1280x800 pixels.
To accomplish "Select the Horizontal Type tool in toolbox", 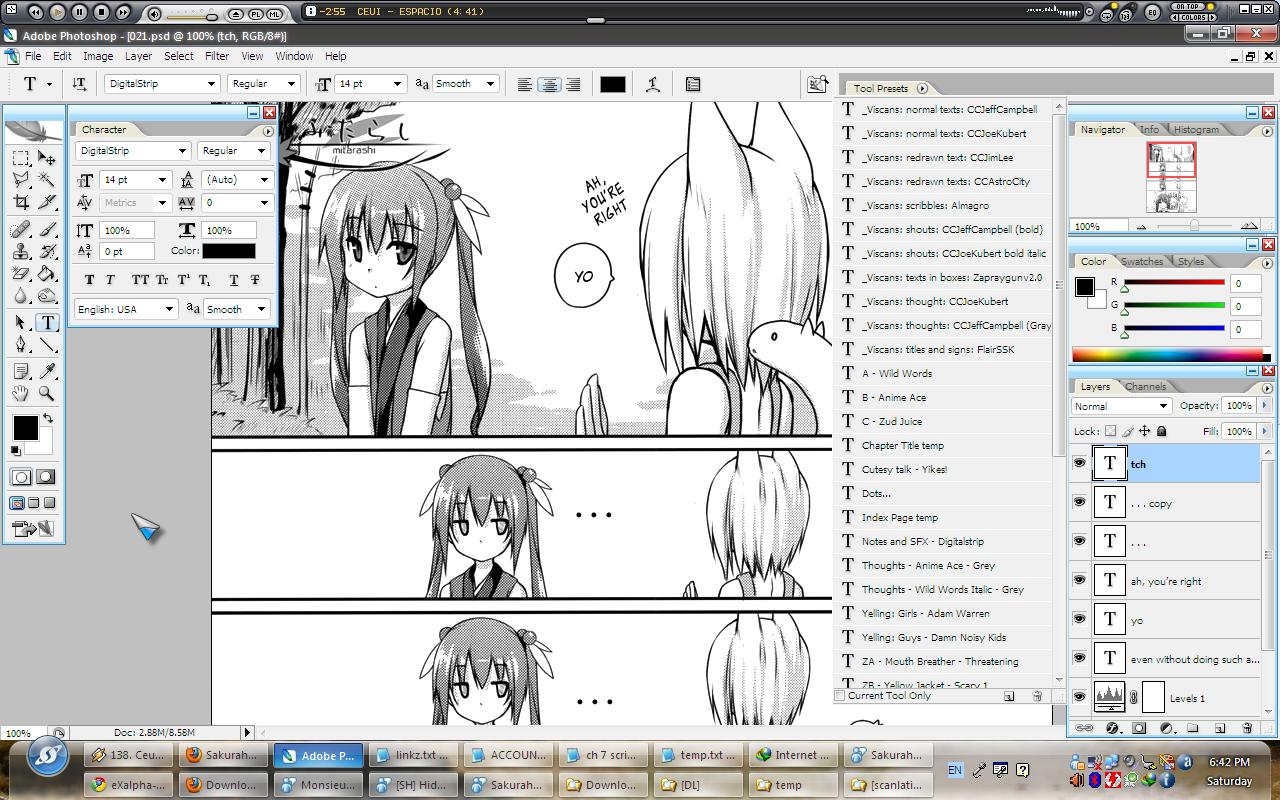I will point(47,323).
